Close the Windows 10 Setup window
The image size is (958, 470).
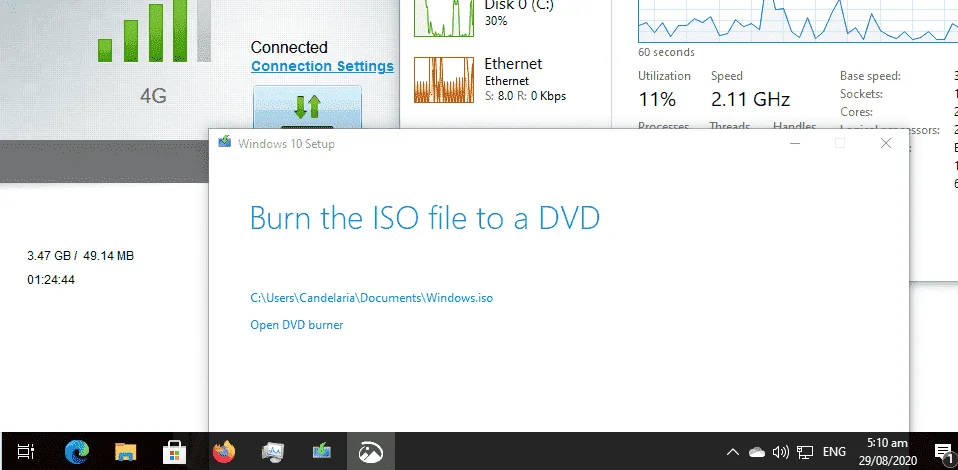[x=886, y=144]
